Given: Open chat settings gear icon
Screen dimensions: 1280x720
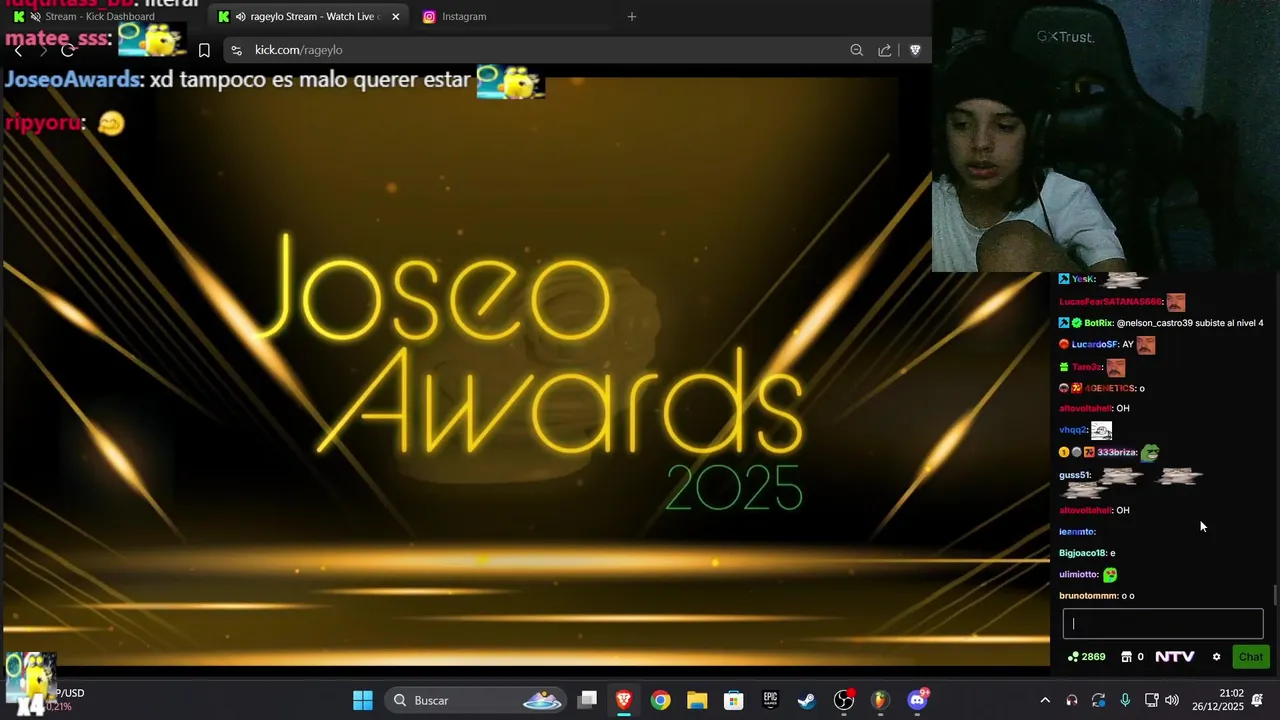Looking at the screenshot, I should pyautogui.click(x=1216, y=657).
